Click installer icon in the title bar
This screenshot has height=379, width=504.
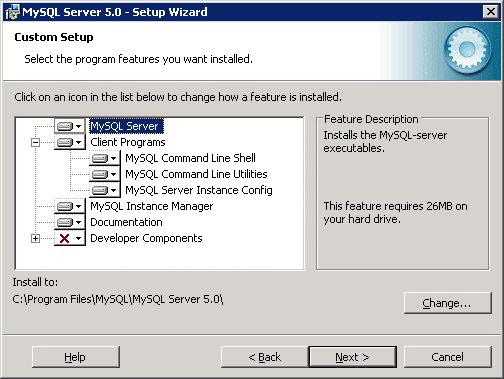(x=12, y=12)
